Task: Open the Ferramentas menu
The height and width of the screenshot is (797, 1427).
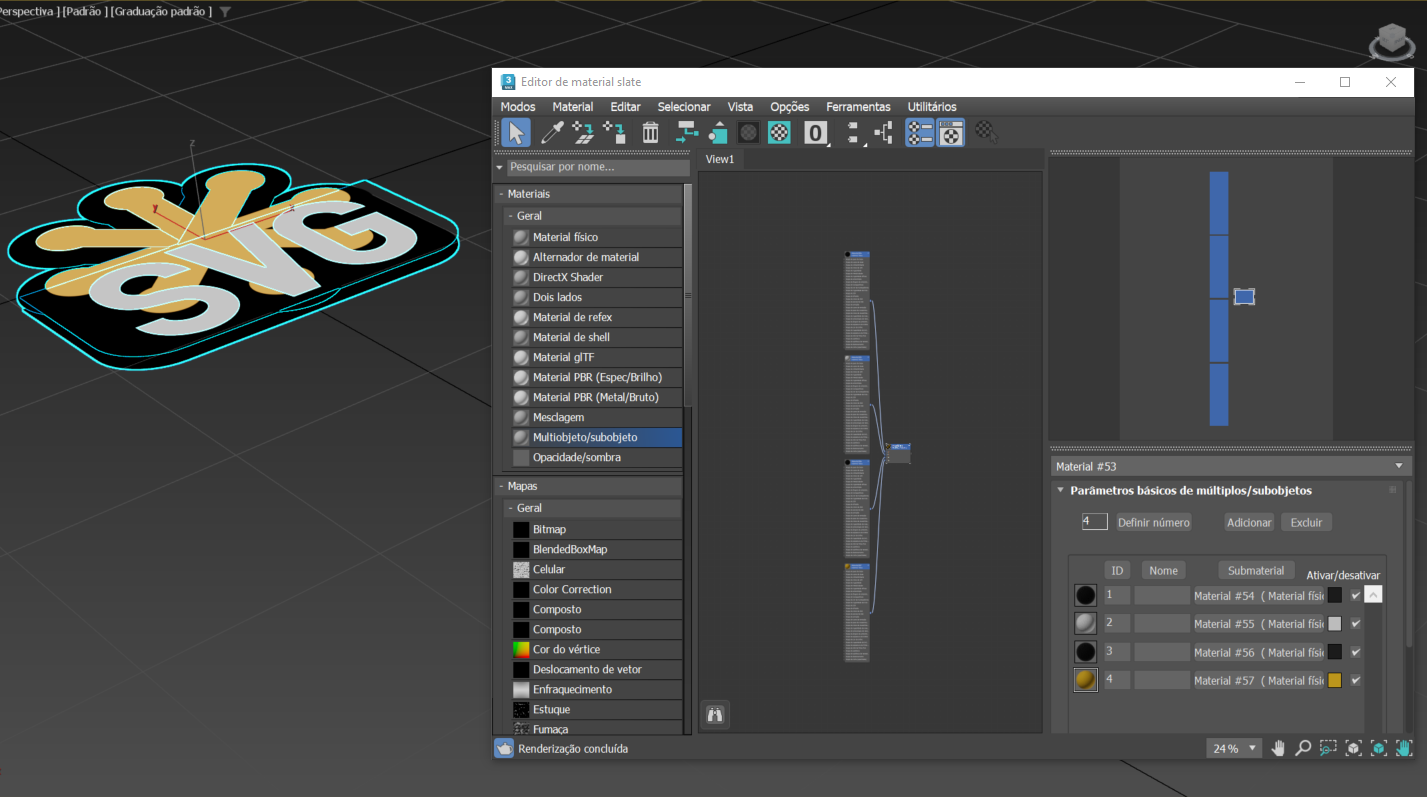Action: (x=858, y=107)
